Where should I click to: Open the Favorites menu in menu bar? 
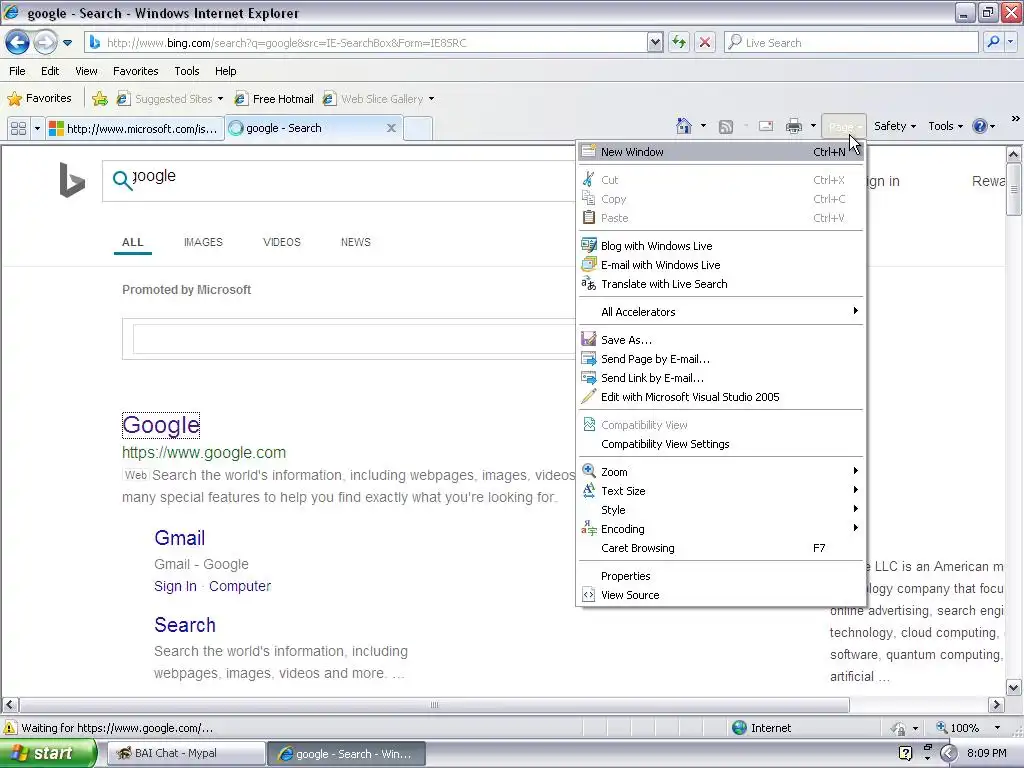point(136,71)
